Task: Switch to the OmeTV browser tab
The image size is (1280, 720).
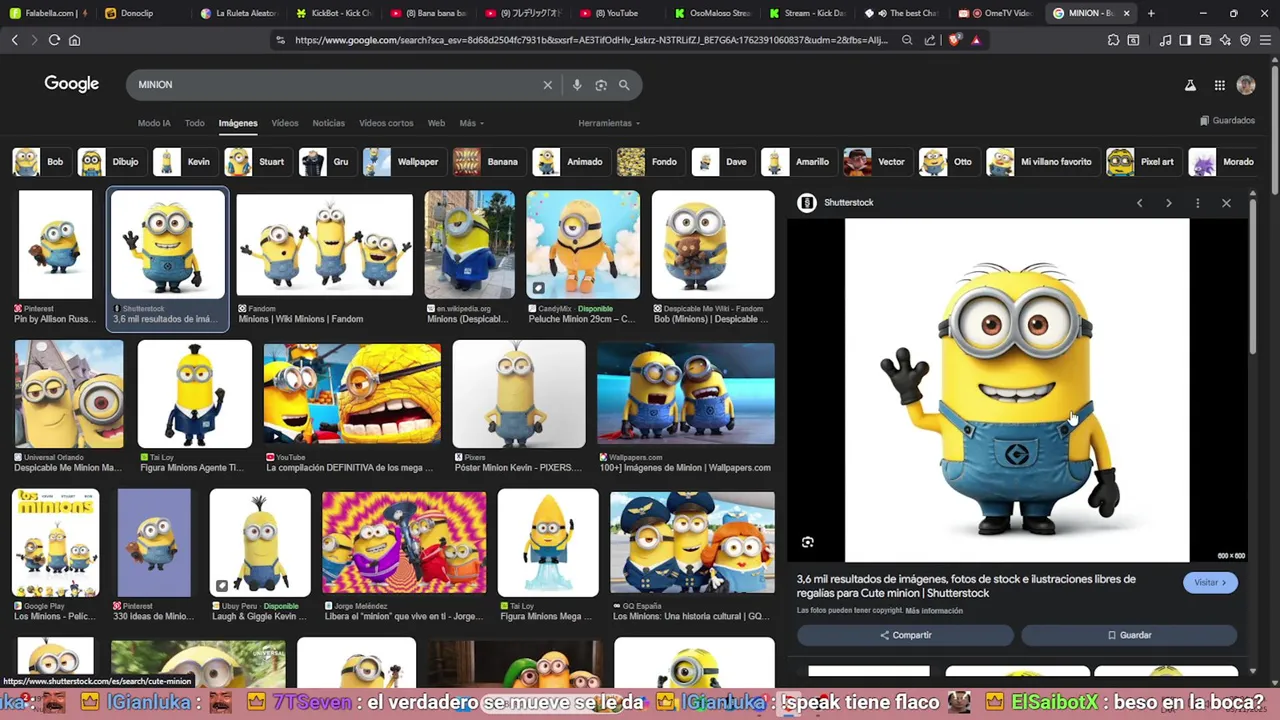Action: point(996,13)
